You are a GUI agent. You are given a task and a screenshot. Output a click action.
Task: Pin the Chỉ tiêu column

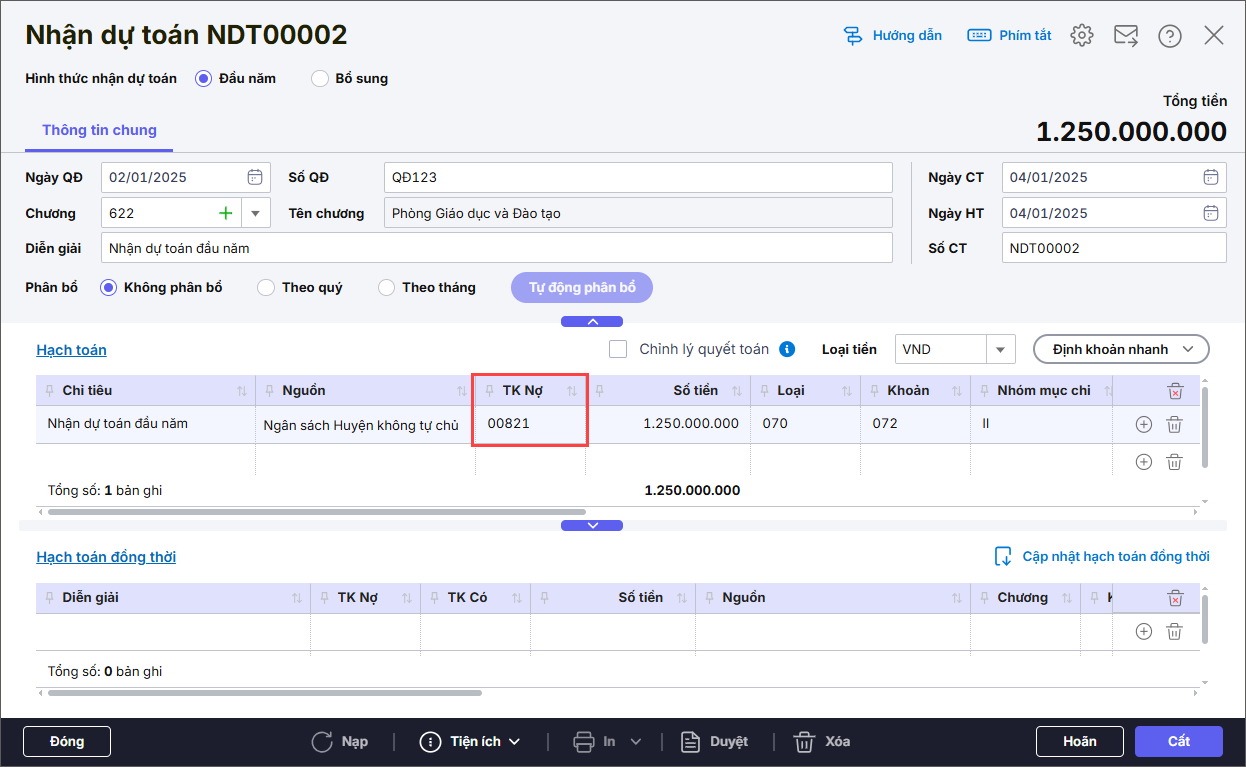pyautogui.click(x=48, y=391)
